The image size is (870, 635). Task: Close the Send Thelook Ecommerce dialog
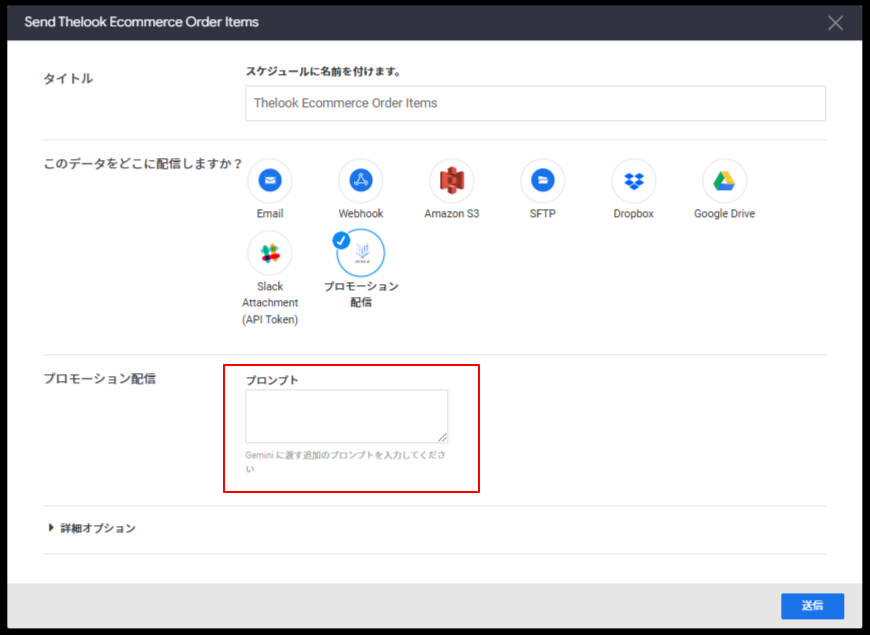835,23
